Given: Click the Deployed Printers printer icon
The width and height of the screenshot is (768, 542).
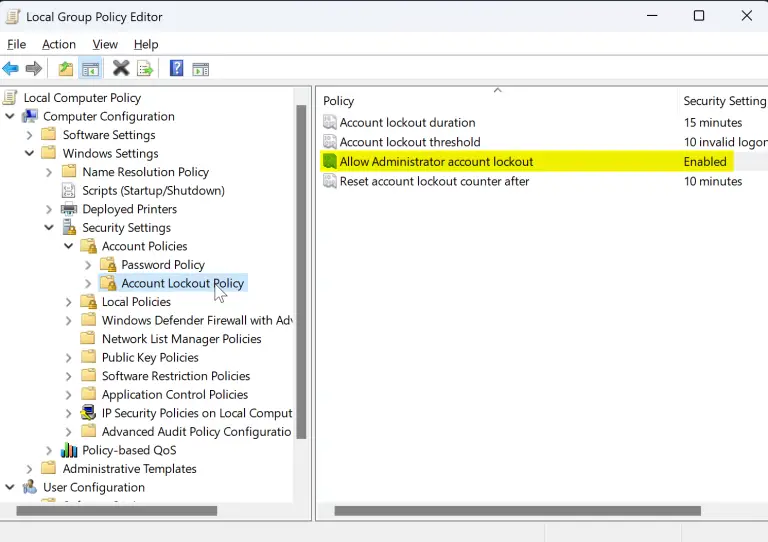Looking at the screenshot, I should [69, 209].
